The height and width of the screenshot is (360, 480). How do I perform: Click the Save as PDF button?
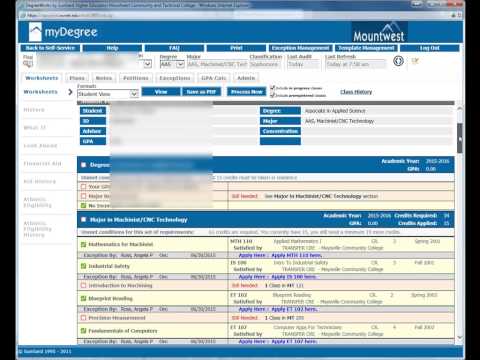(x=201, y=92)
